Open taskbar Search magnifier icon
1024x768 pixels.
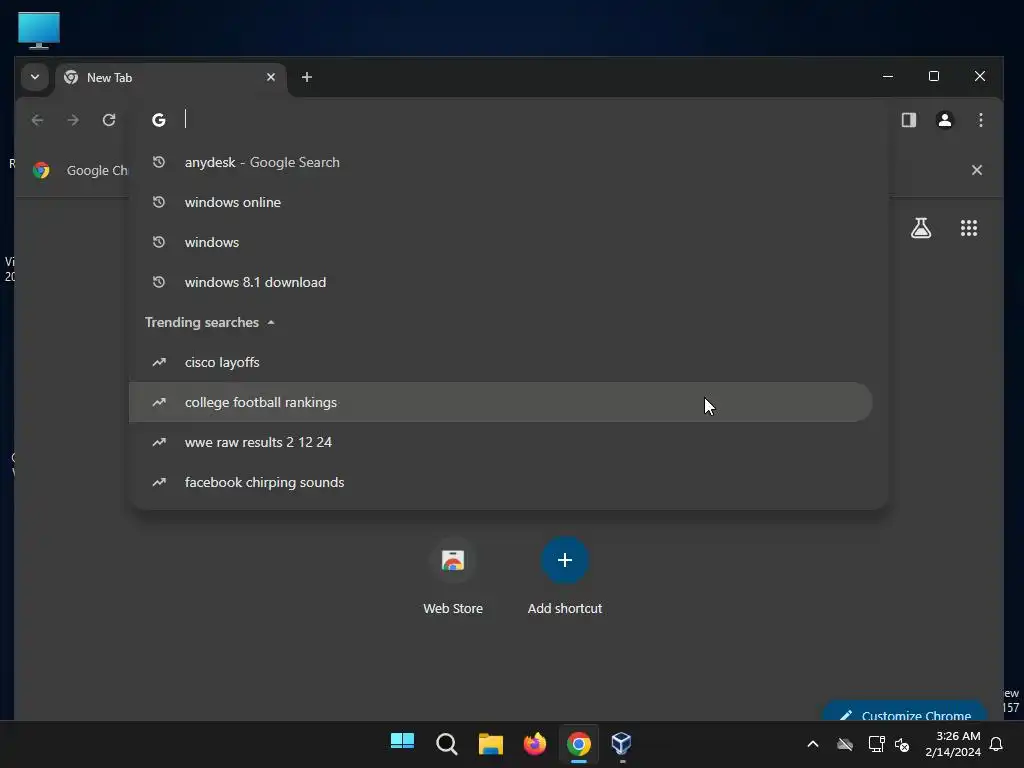click(x=447, y=743)
